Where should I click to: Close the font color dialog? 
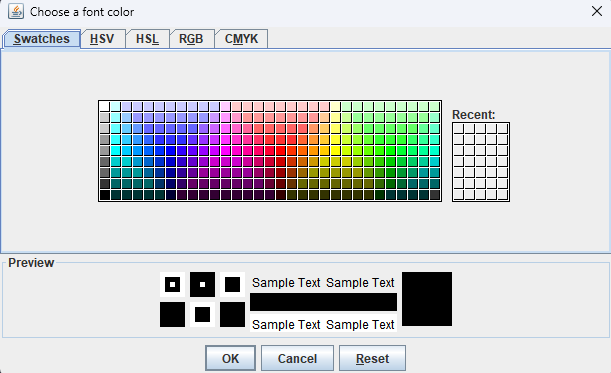[x=597, y=11]
